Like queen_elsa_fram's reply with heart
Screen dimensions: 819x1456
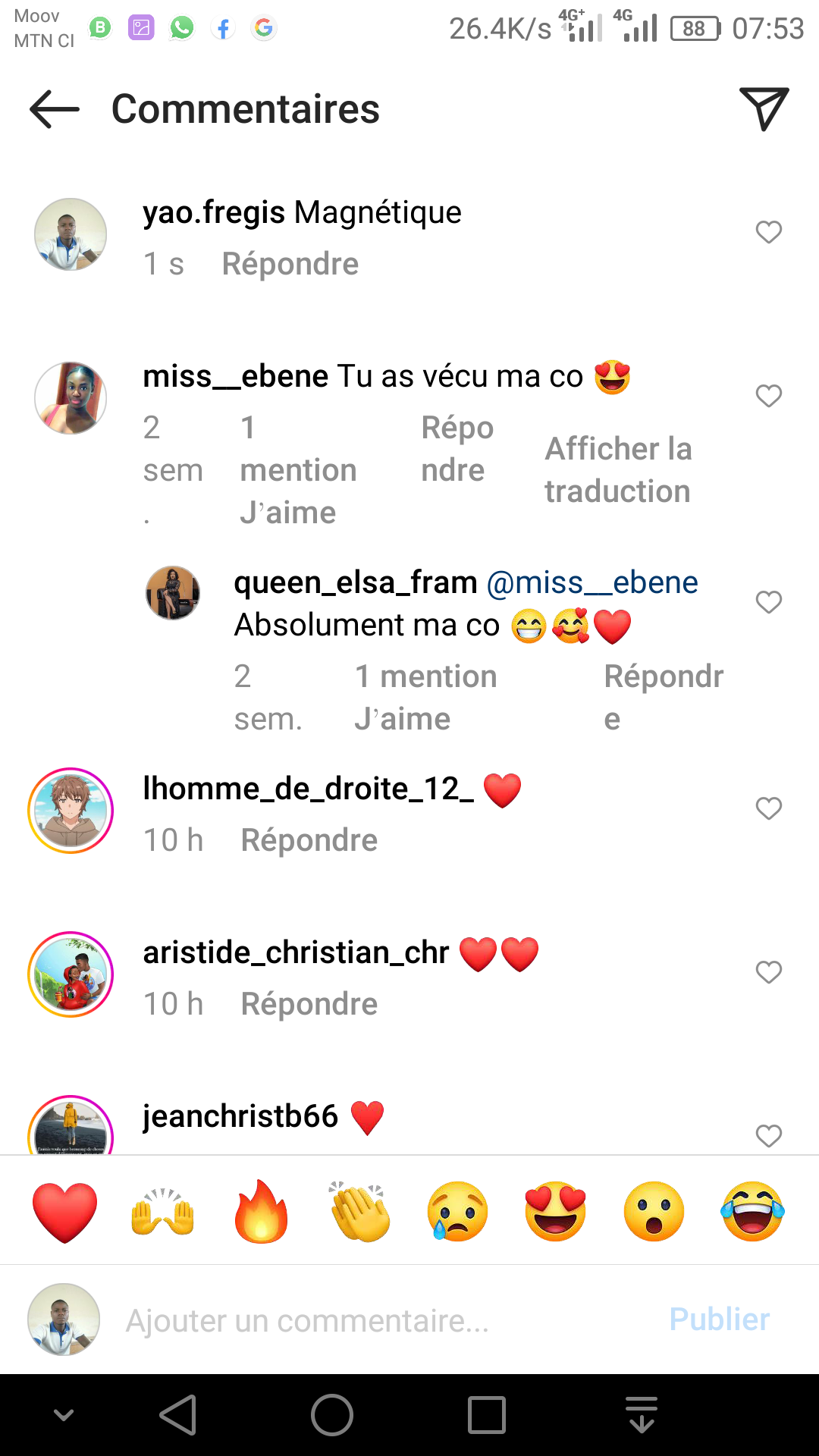pyautogui.click(x=768, y=602)
